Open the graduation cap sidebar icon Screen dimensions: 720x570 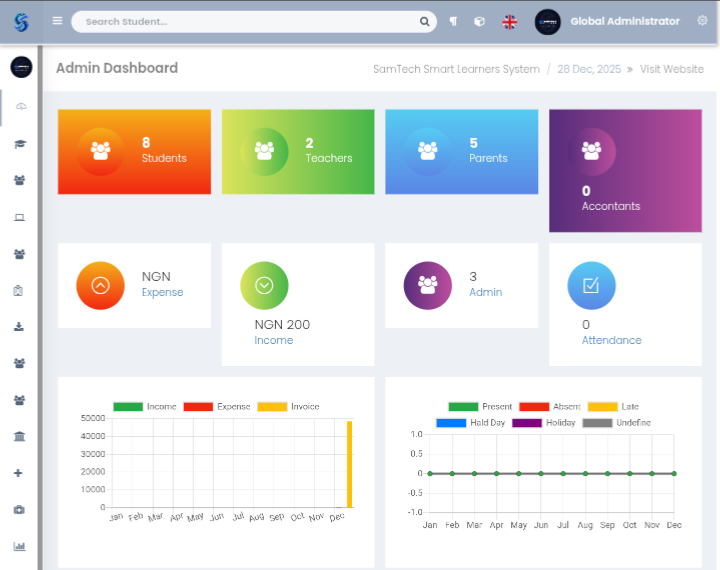tap(20, 144)
